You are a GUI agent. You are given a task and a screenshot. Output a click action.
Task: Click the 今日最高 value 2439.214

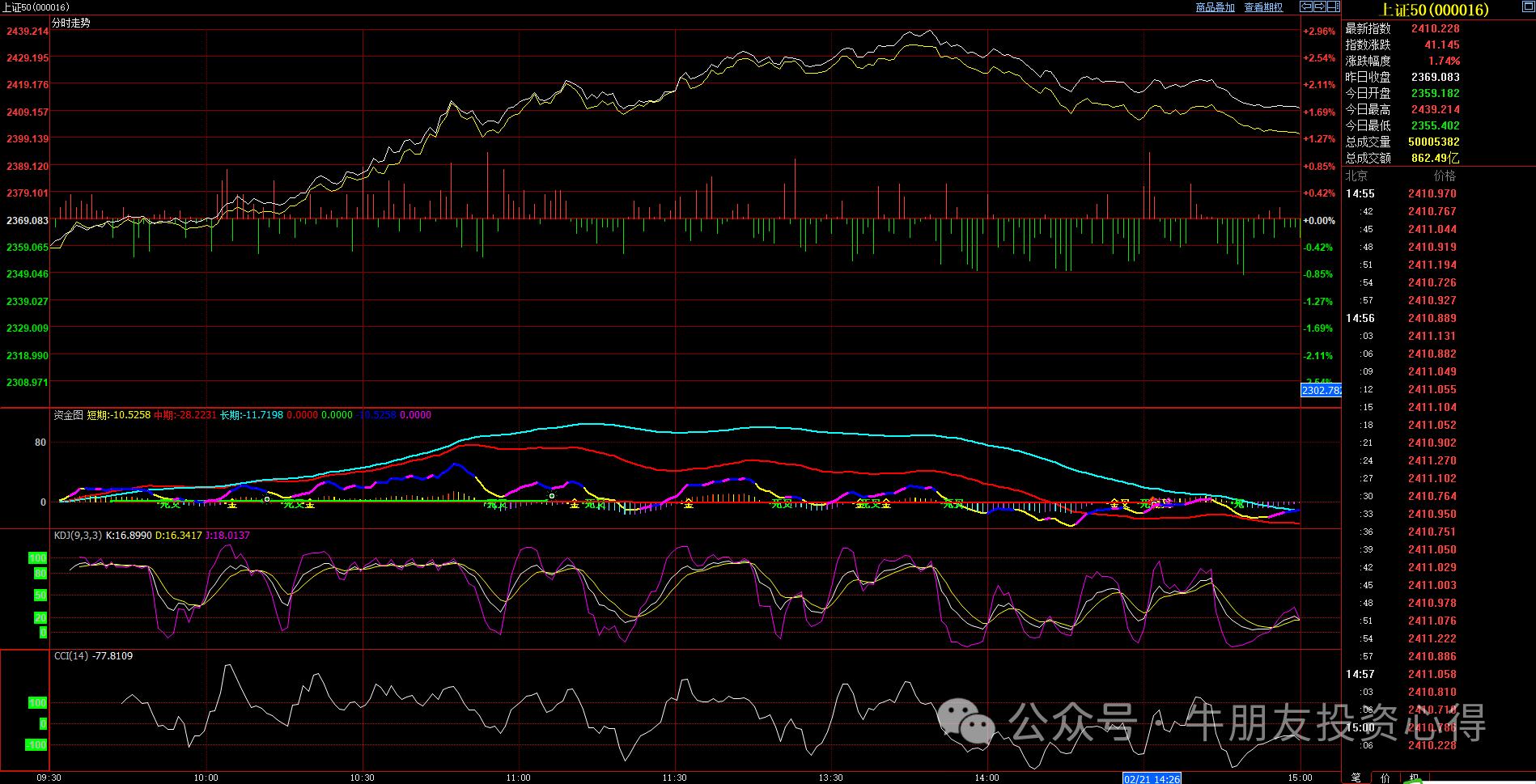point(1436,109)
